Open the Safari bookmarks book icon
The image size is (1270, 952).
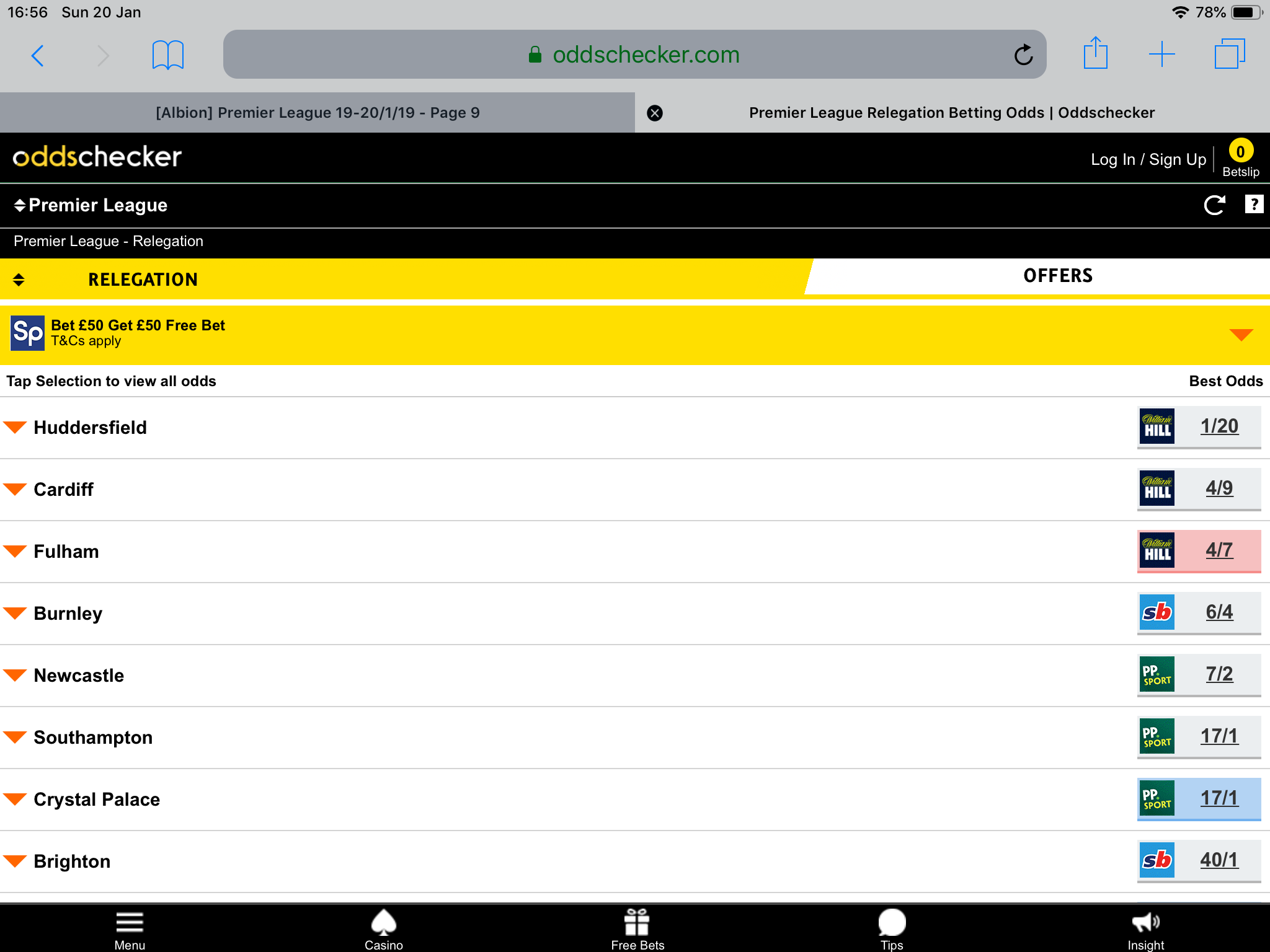click(168, 55)
